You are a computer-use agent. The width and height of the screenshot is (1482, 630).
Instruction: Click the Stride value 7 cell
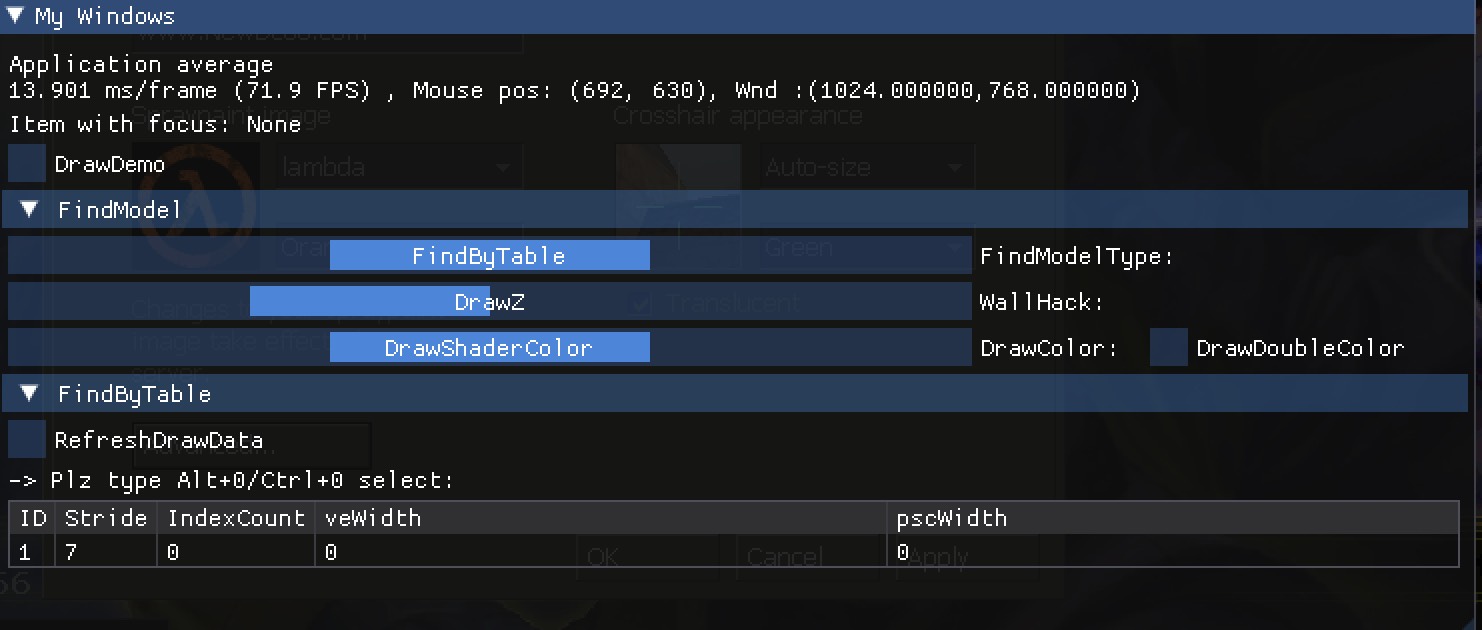click(106, 551)
